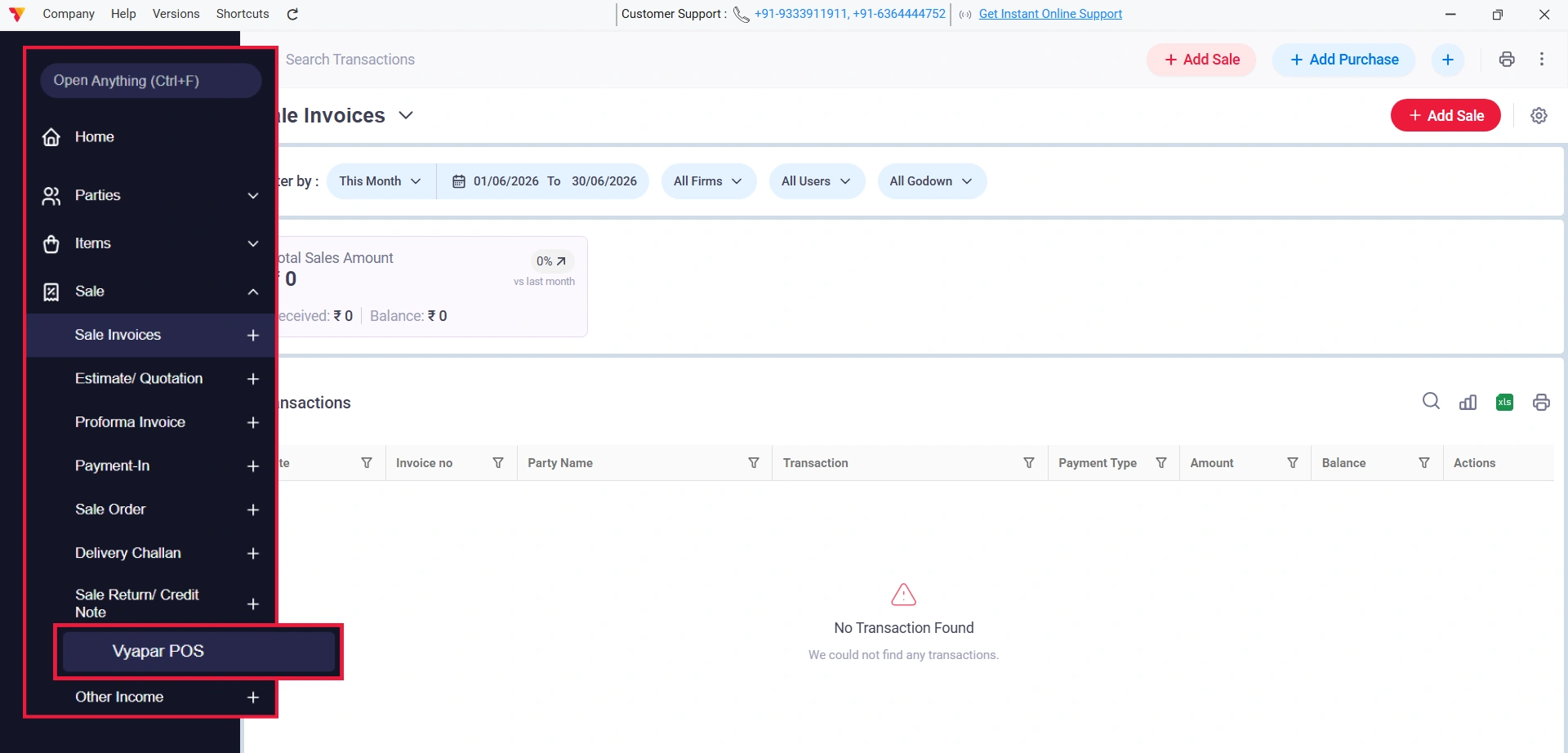The width and height of the screenshot is (1568, 753).
Task: Click the 01/06/2026 start date
Action: point(506,181)
